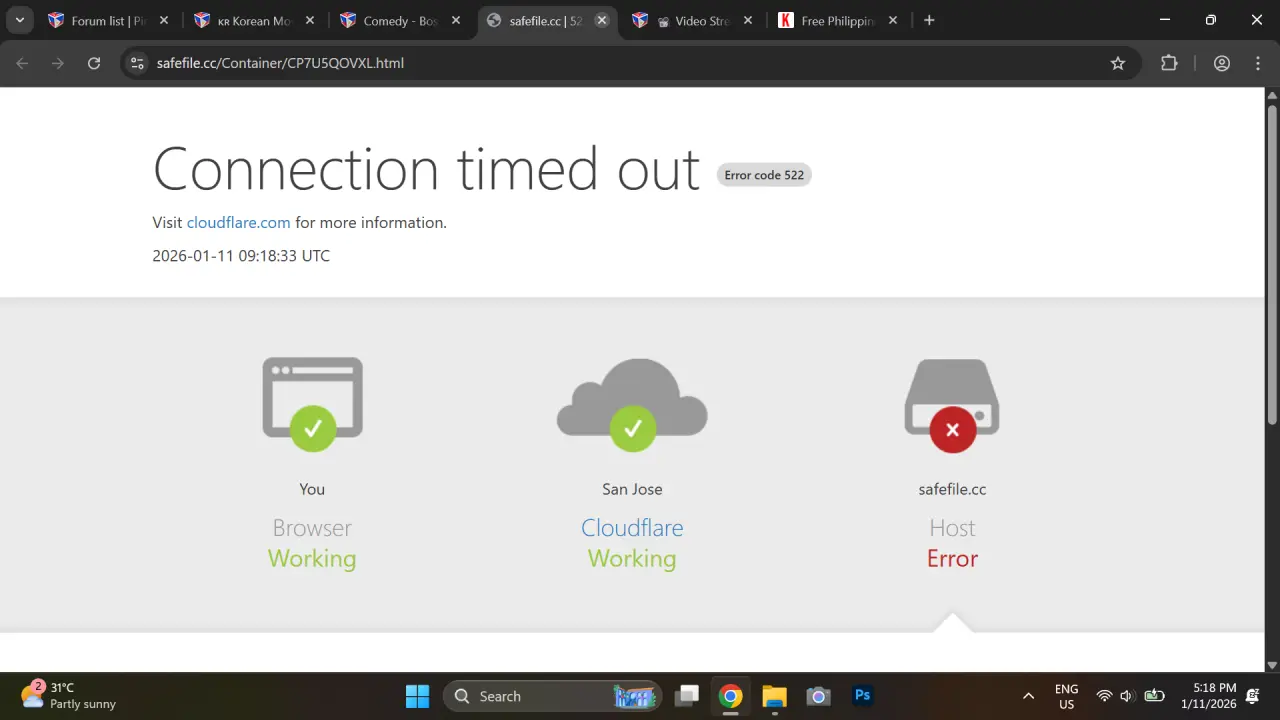1280x720 pixels.
Task: Click the San Jose location text
Action: (x=632, y=489)
